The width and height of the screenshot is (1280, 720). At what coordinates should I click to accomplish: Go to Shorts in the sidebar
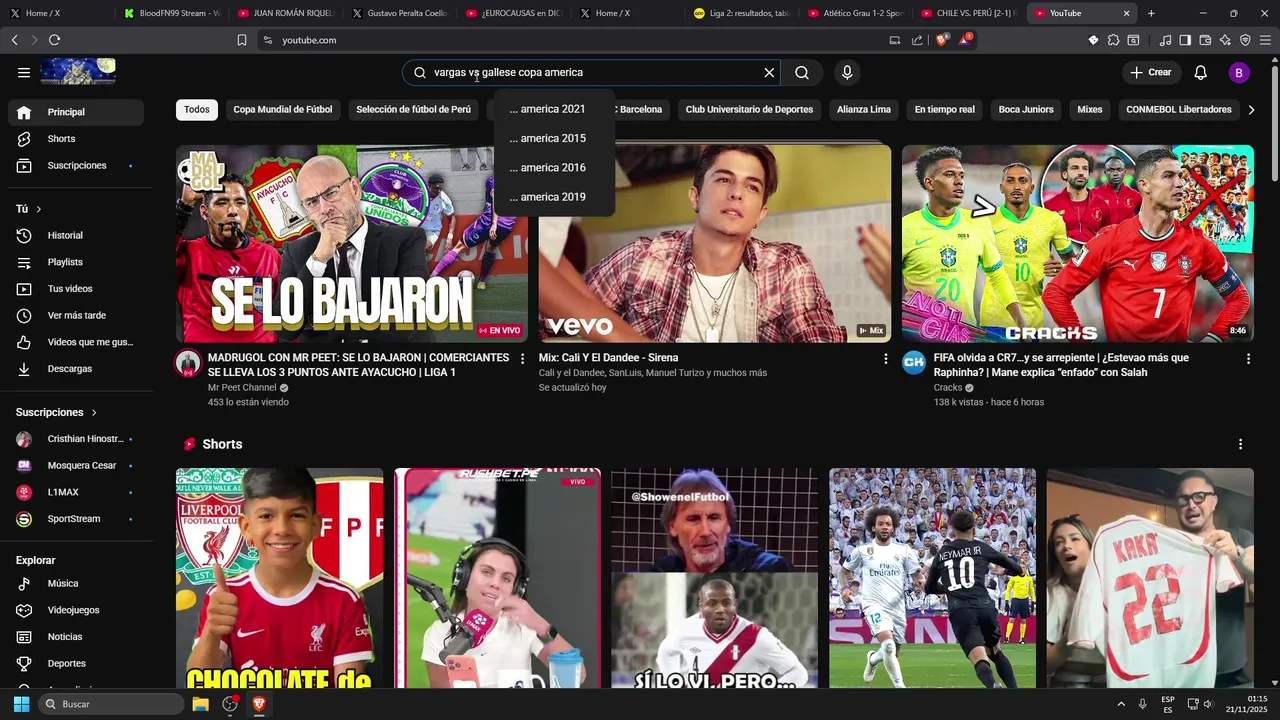coord(76,139)
